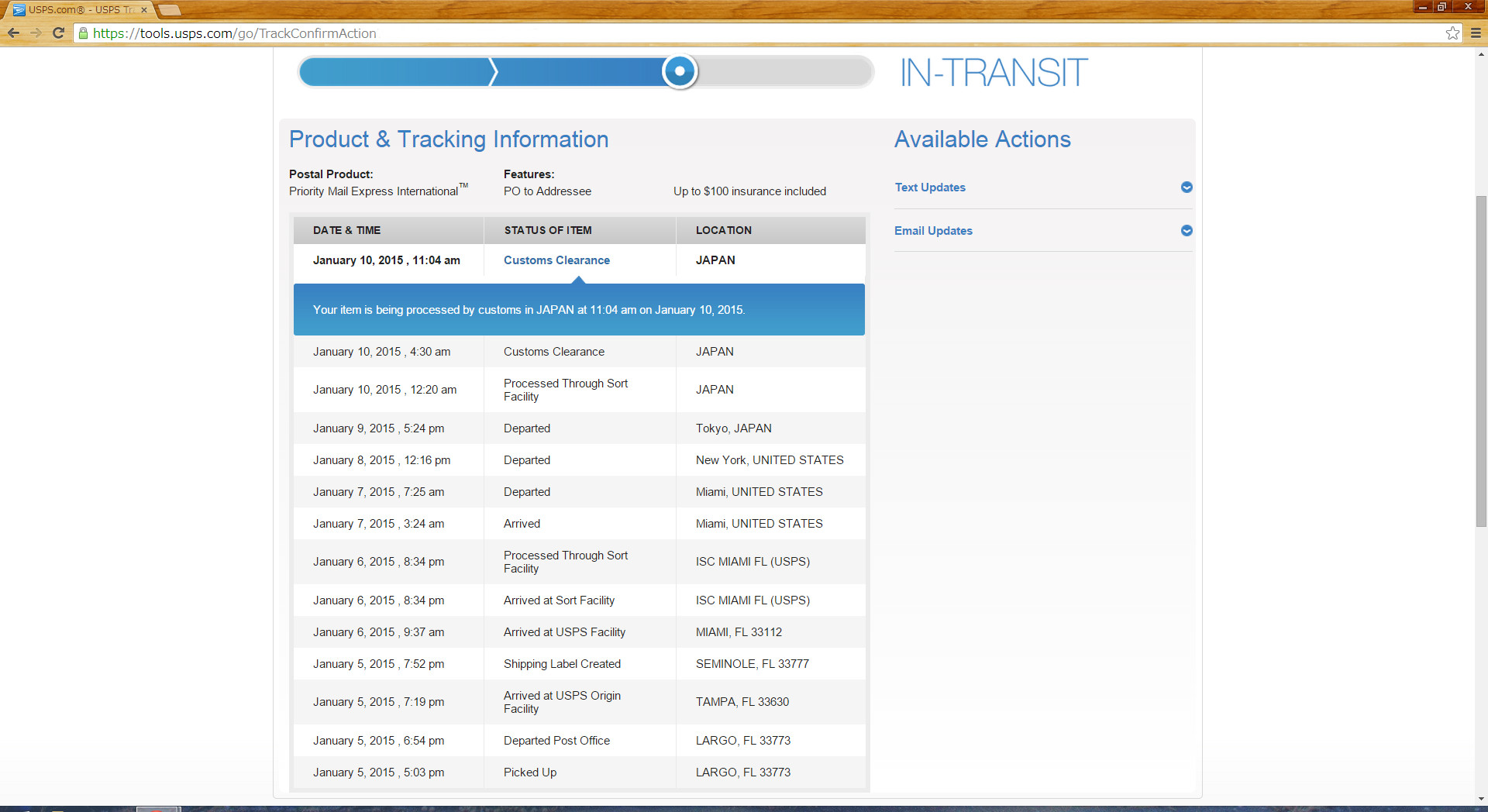This screenshot has height=812, width=1488.
Task: Click the browser forward arrow
Action: (x=36, y=33)
